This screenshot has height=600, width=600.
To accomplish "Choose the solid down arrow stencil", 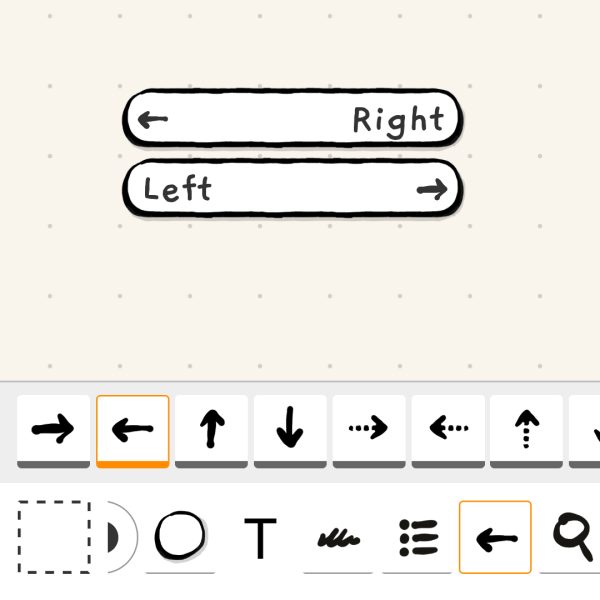I will pyautogui.click(x=290, y=431).
